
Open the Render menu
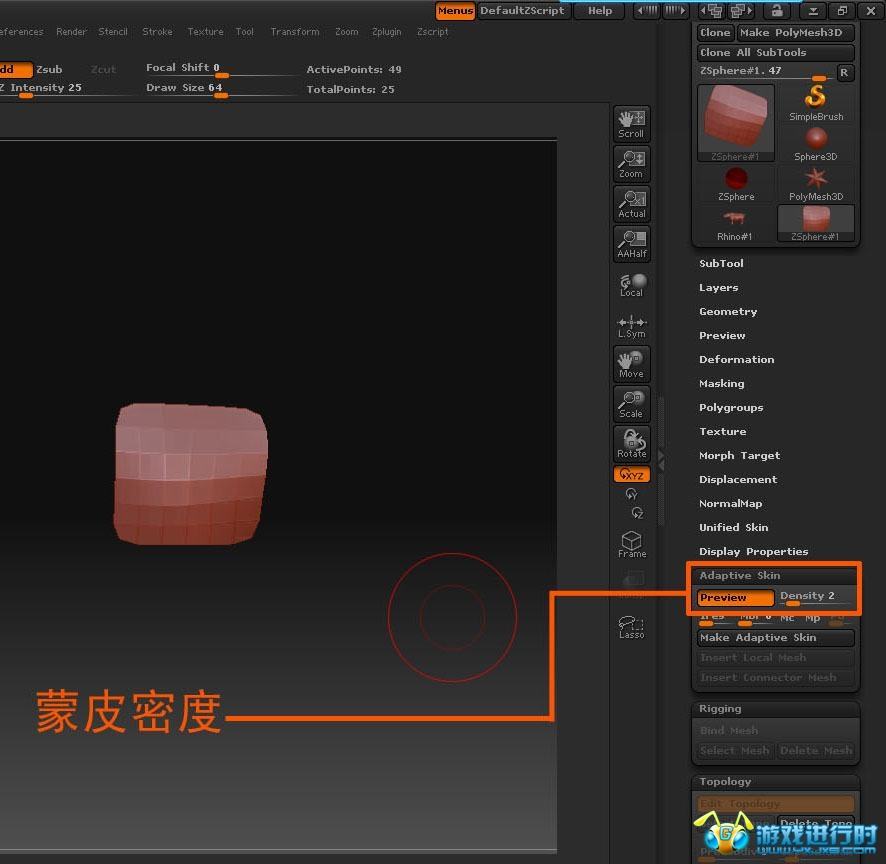pos(71,32)
